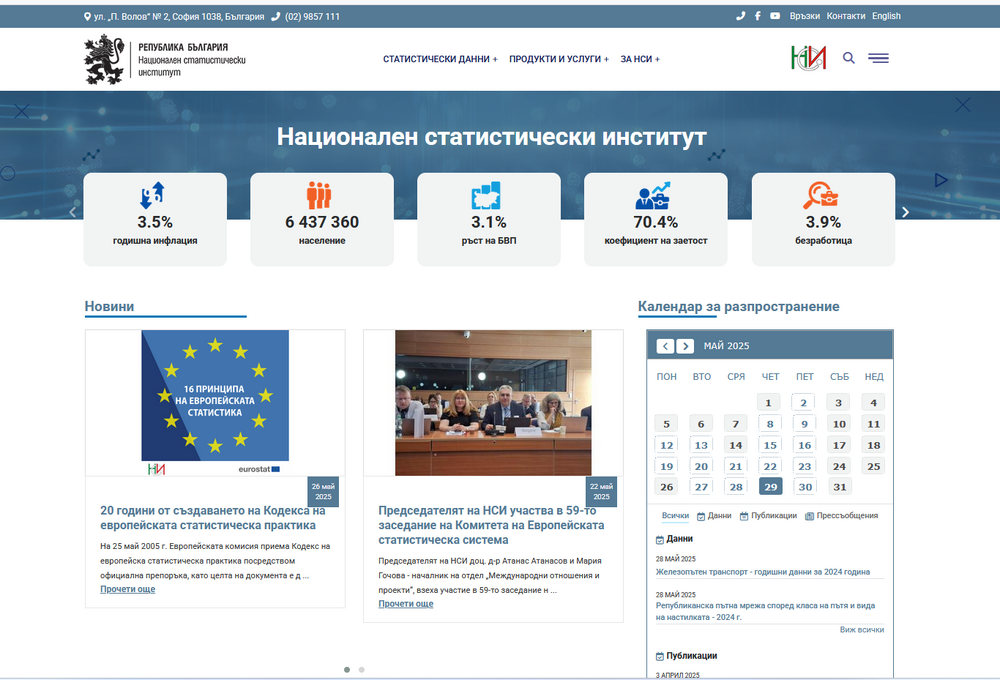
Task: Click the population icon above 6 437 360
Action: point(321,195)
